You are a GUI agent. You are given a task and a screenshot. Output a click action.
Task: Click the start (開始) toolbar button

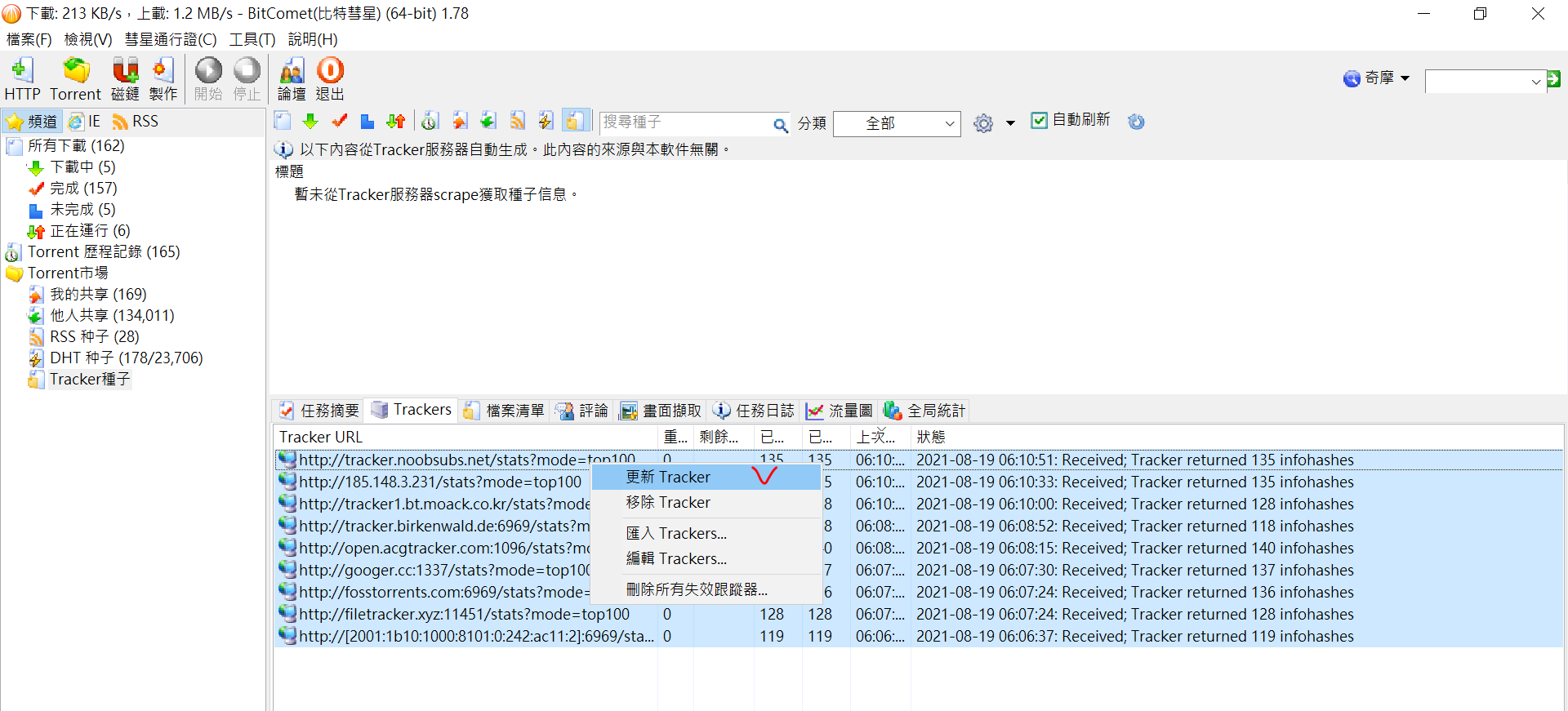[x=208, y=79]
